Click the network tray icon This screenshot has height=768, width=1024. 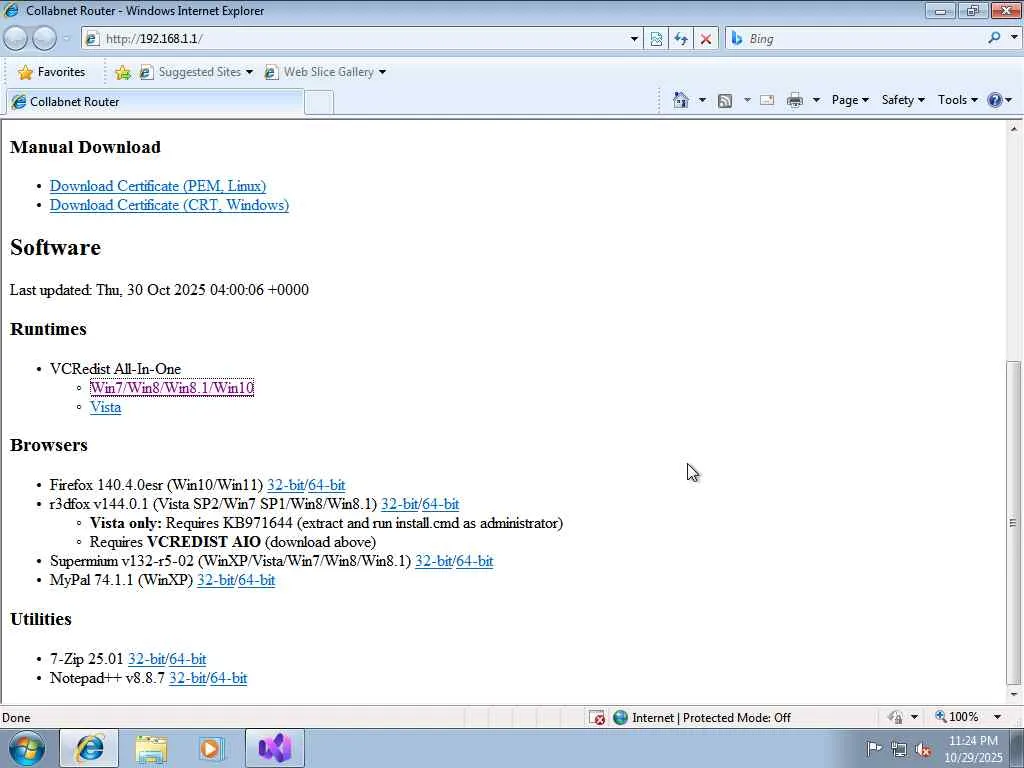click(x=899, y=750)
